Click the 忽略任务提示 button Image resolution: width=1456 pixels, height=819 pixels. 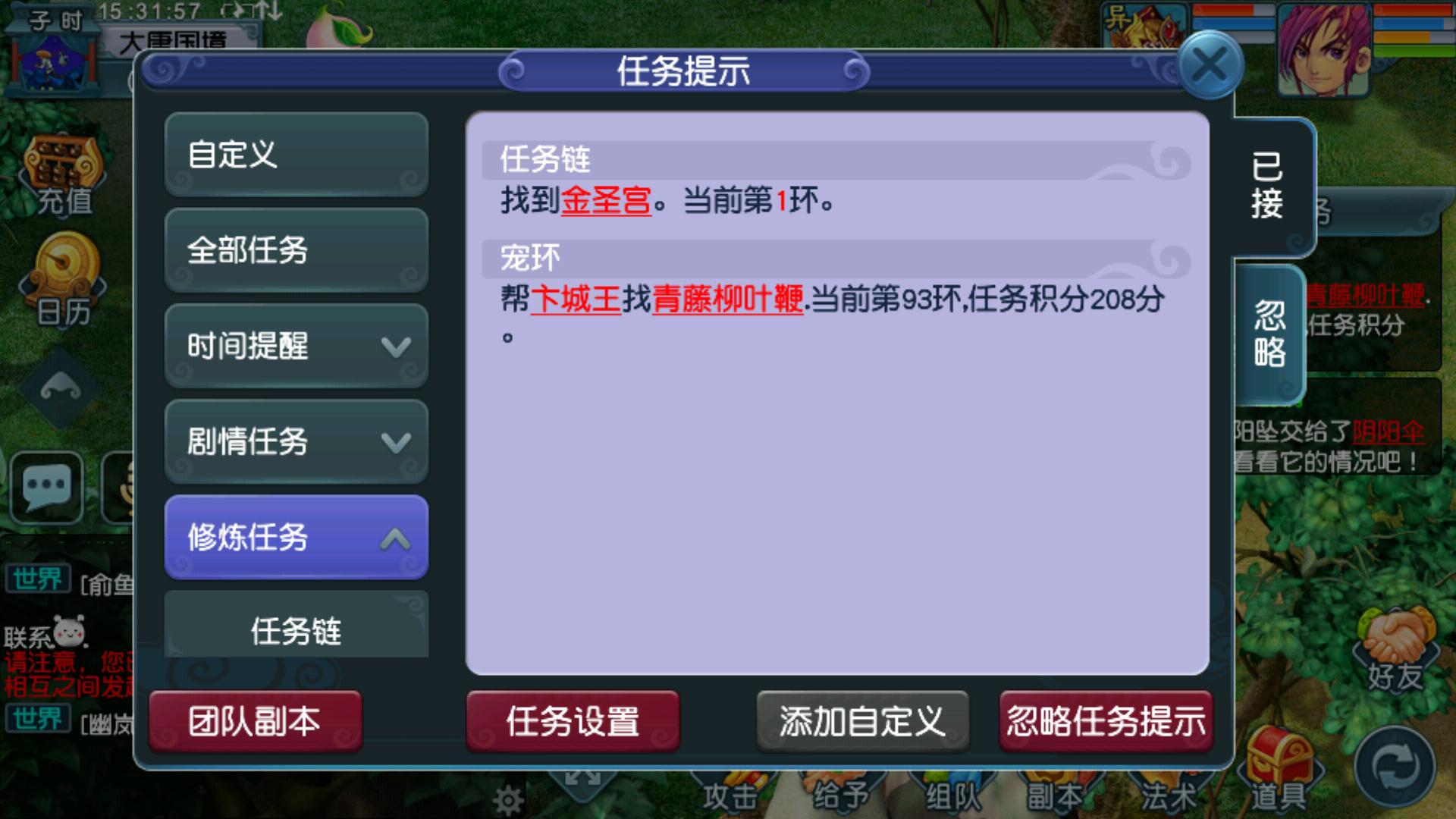pos(1106,721)
